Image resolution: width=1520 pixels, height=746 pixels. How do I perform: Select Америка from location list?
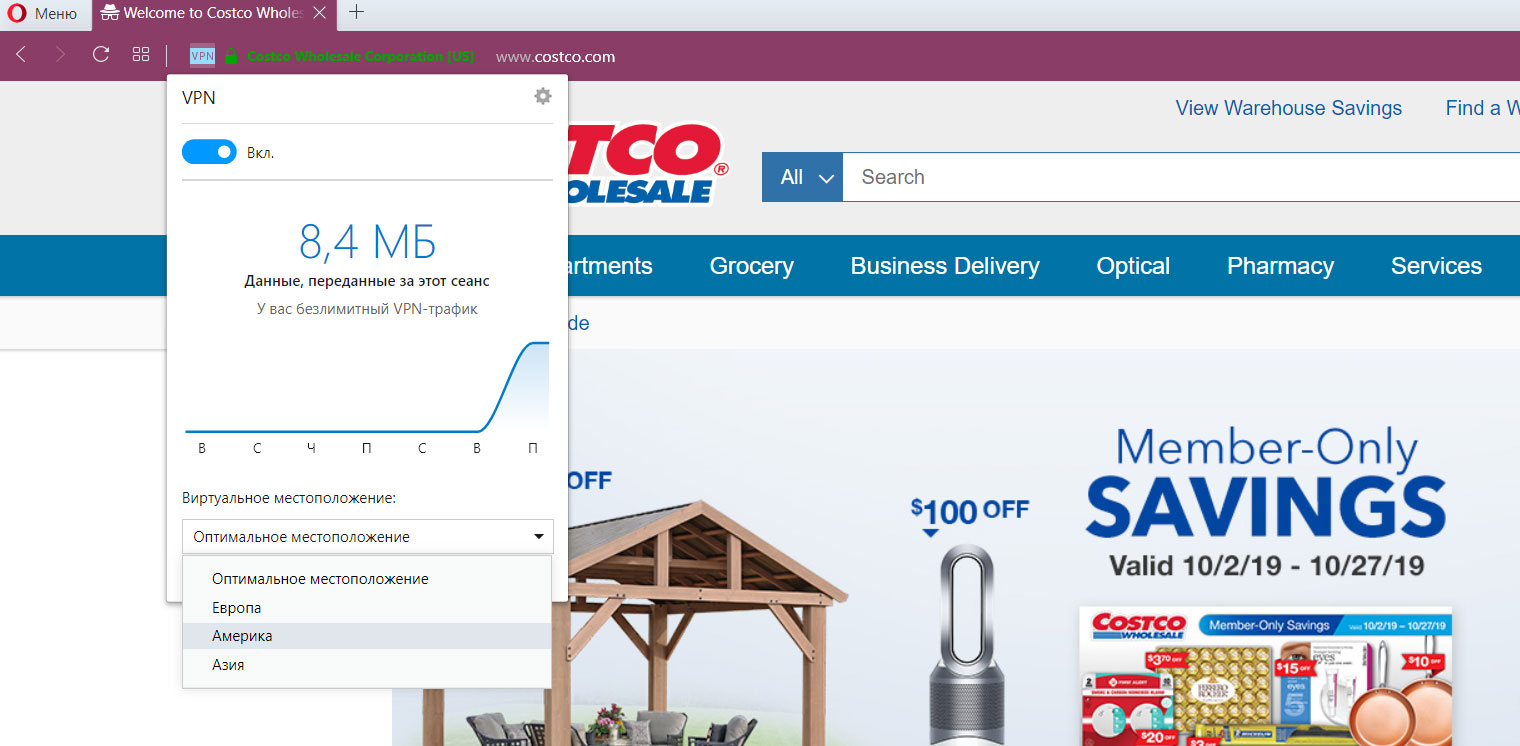pyautogui.click(x=367, y=636)
